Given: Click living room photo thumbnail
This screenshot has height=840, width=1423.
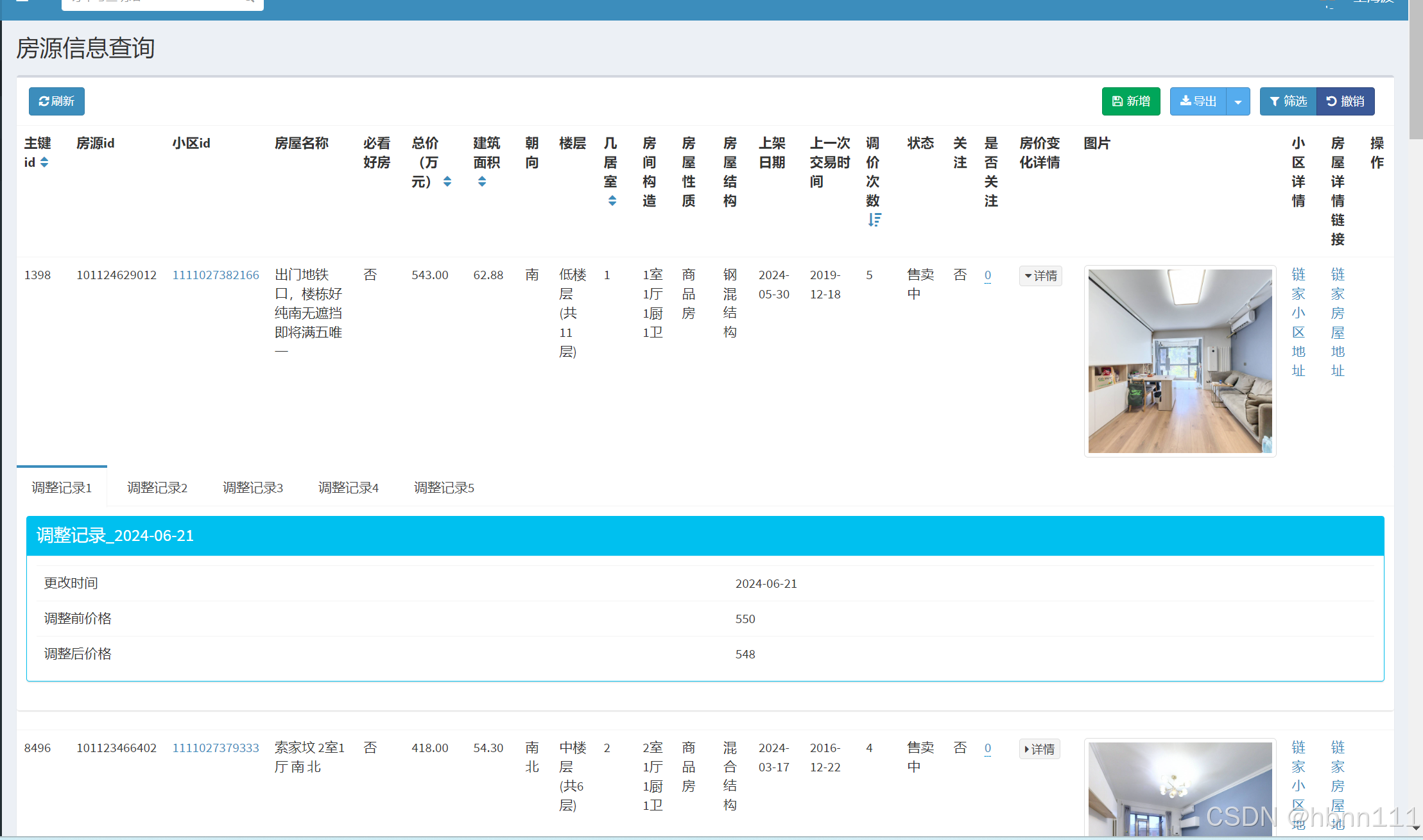Looking at the screenshot, I should (1180, 361).
